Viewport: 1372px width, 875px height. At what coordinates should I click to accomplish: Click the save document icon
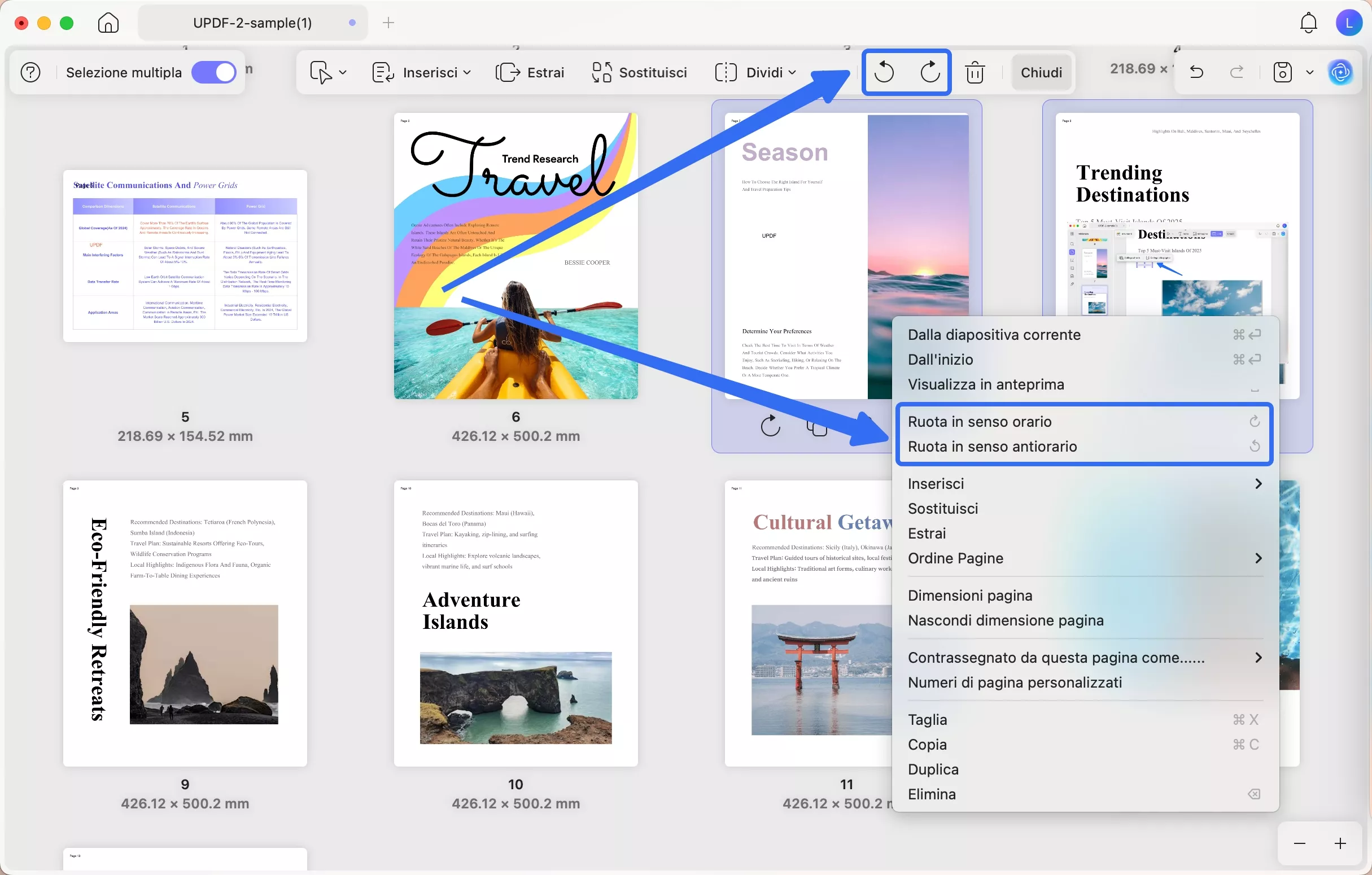pos(1282,72)
